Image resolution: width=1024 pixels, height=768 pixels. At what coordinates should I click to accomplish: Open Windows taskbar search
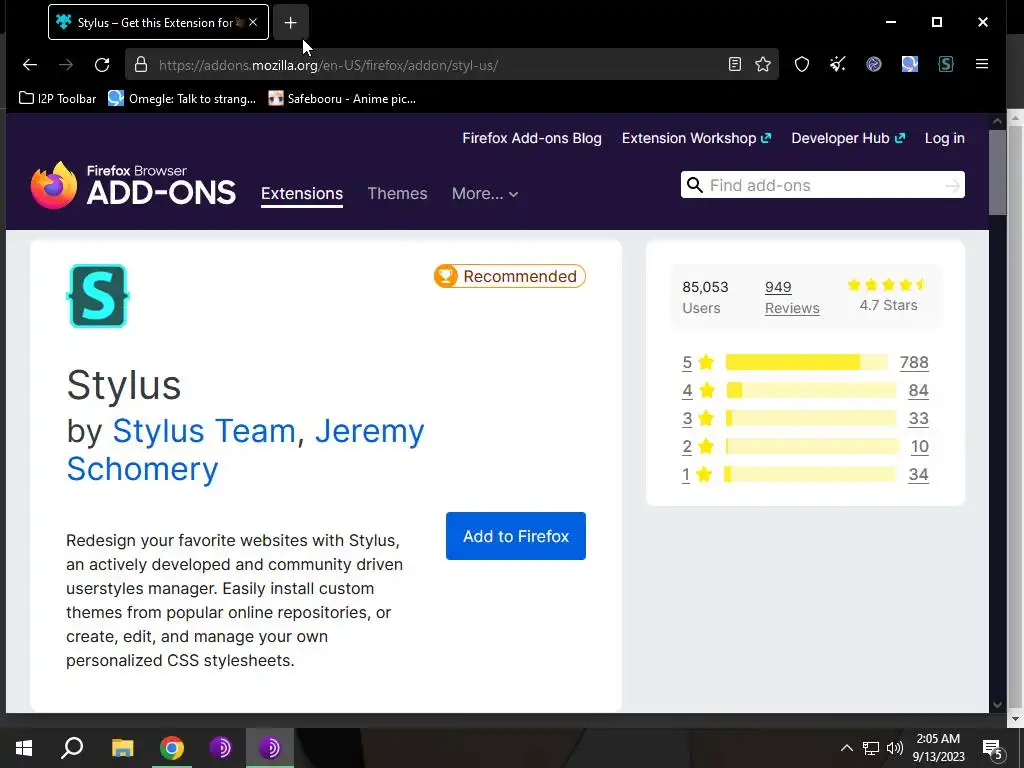[x=72, y=748]
